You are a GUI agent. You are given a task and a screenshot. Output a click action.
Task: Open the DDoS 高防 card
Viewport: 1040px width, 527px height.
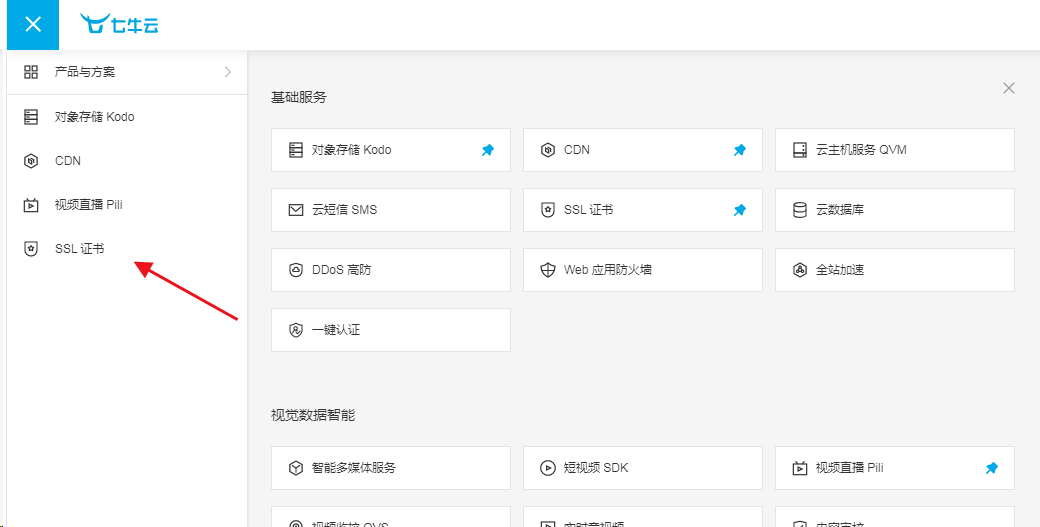[391, 270]
